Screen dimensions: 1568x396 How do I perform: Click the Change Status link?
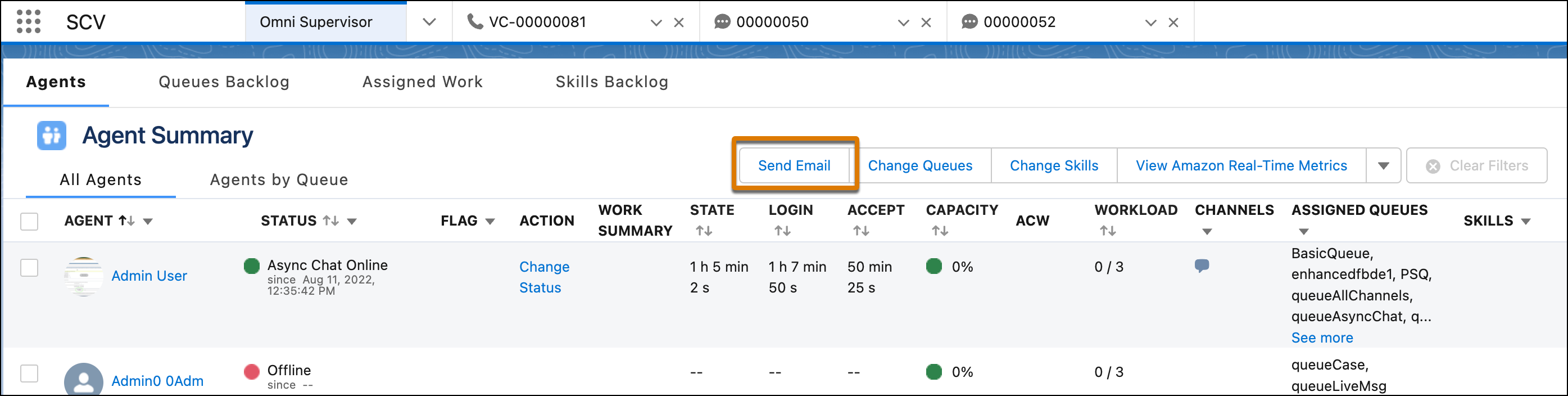543,277
